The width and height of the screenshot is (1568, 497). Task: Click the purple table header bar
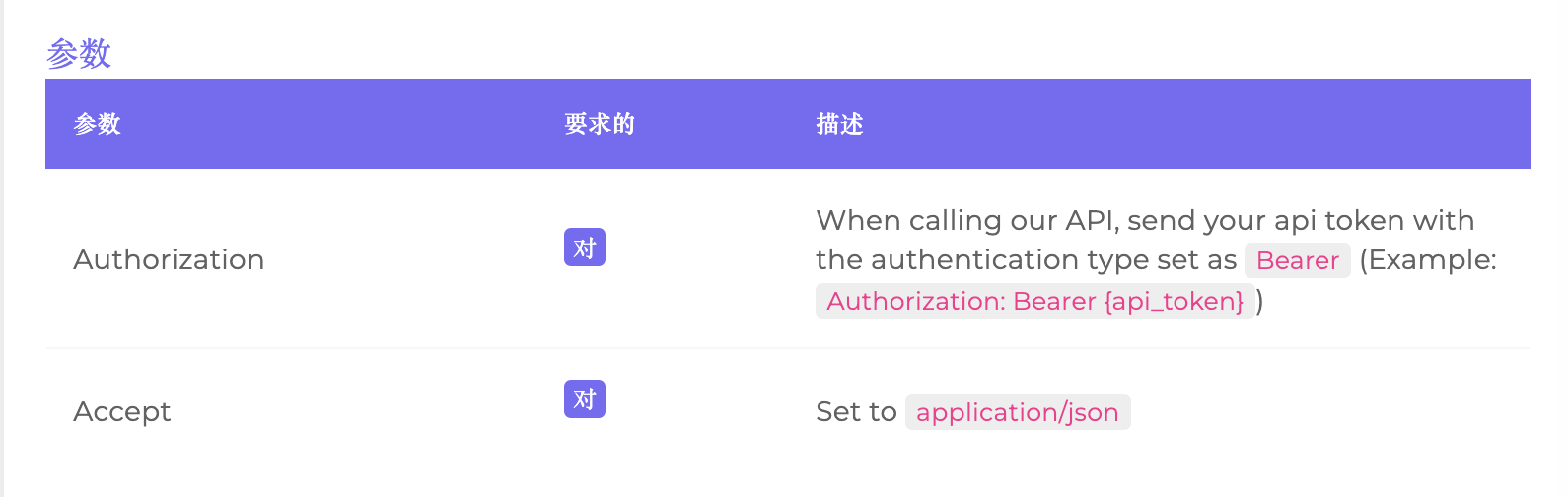click(x=788, y=124)
